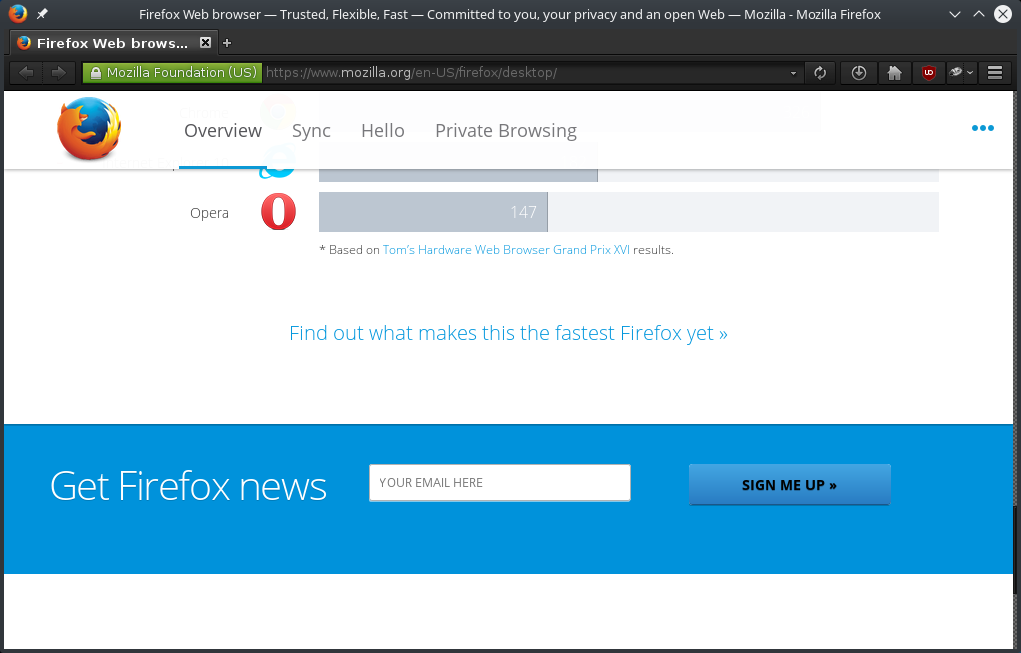Screen dimensions: 1021x653
Task: Click the Mozilla Foundation (US) identity badge
Action: tap(173, 73)
